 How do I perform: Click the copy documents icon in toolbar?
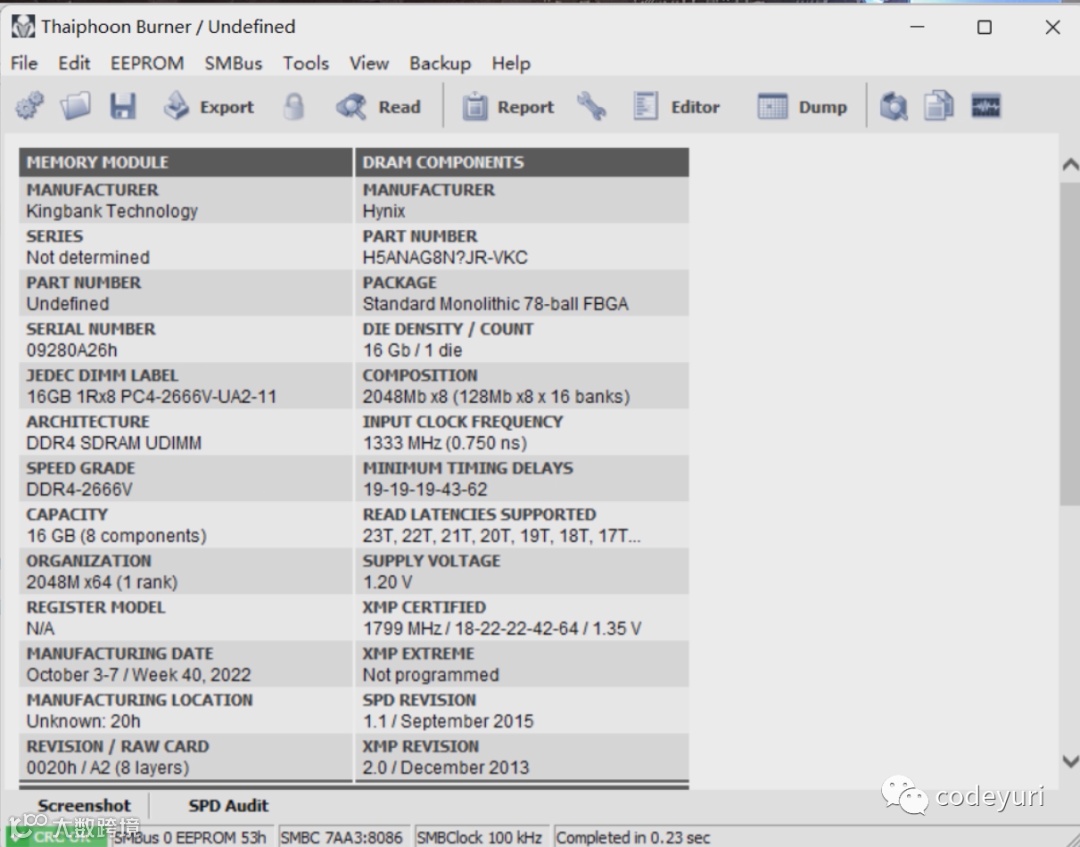pos(939,106)
